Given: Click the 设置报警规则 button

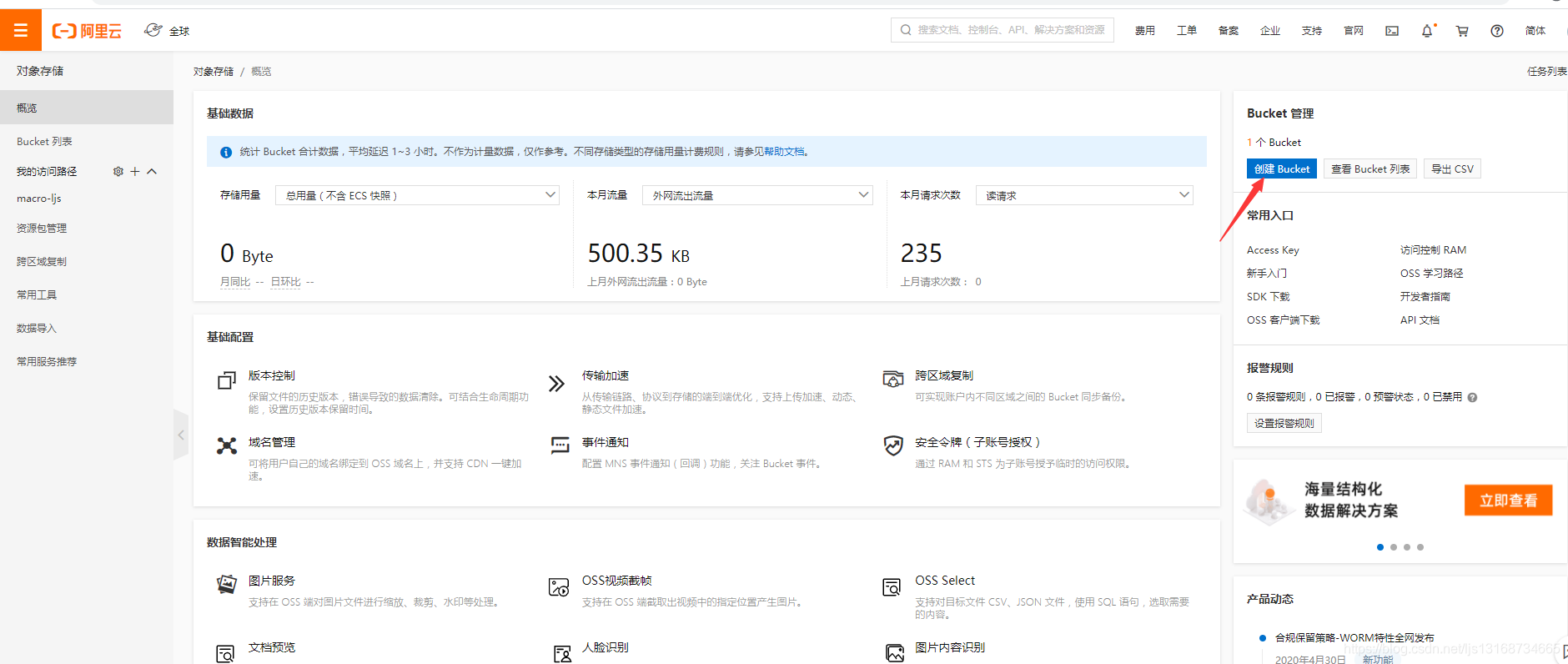Looking at the screenshot, I should coord(1284,423).
